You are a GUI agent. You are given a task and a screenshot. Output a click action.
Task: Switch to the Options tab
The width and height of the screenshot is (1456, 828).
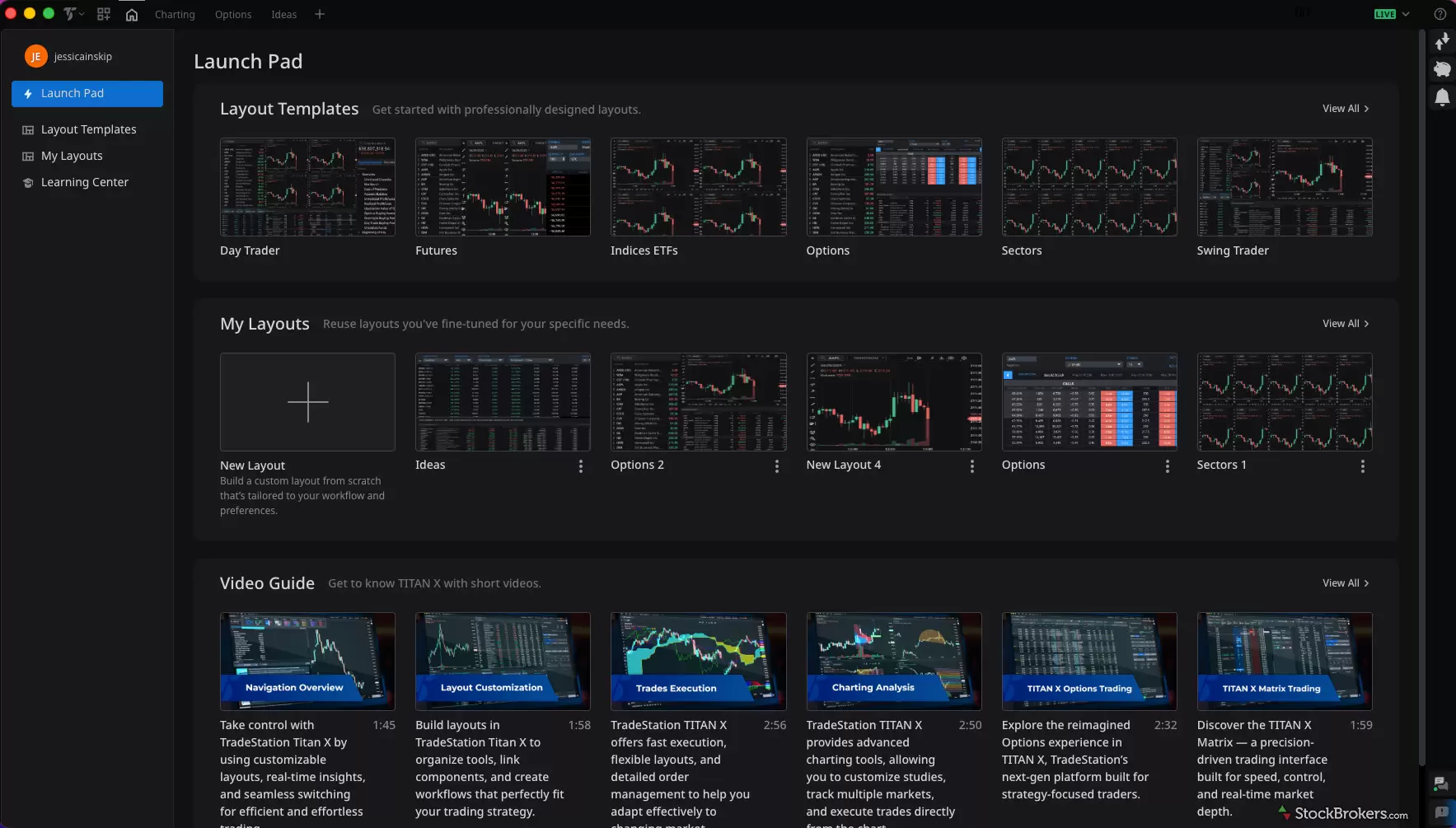click(x=233, y=14)
